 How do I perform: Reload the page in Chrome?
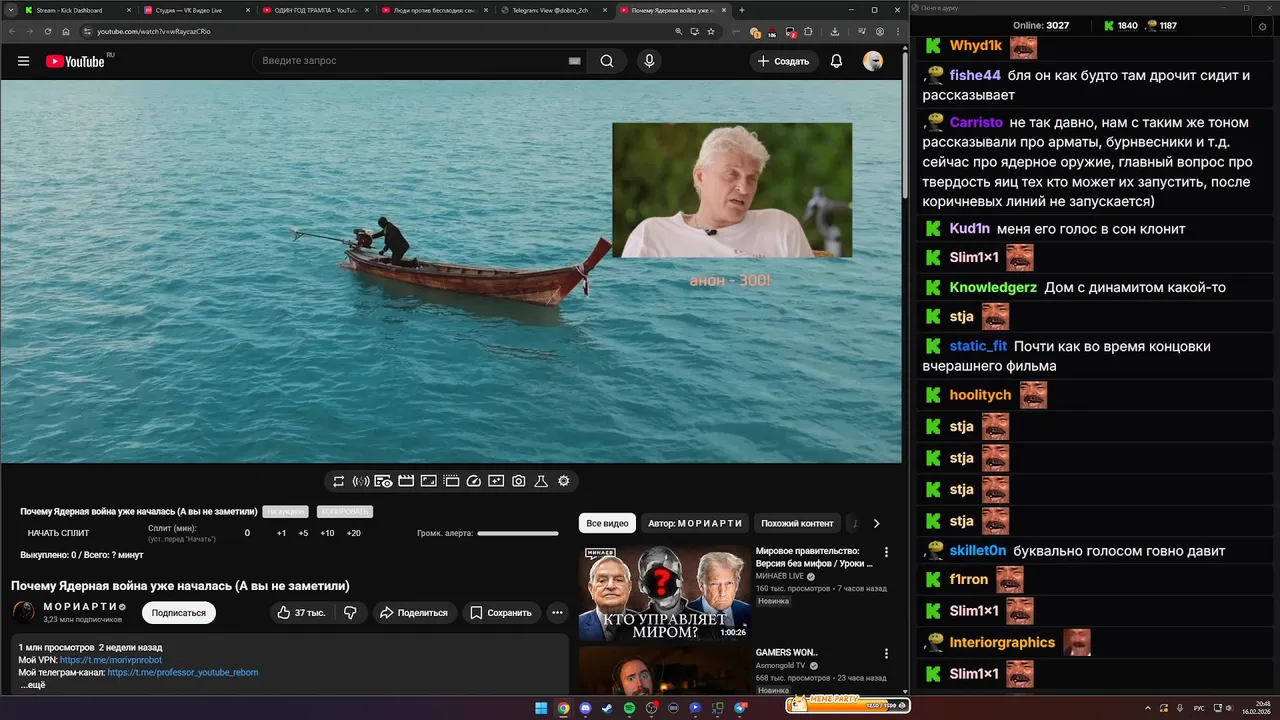tap(46, 31)
